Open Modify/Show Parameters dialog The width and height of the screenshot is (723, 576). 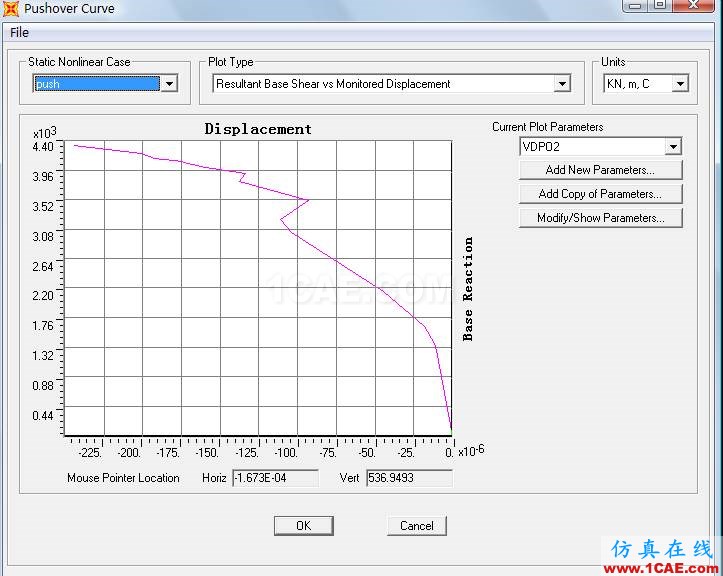(600, 218)
